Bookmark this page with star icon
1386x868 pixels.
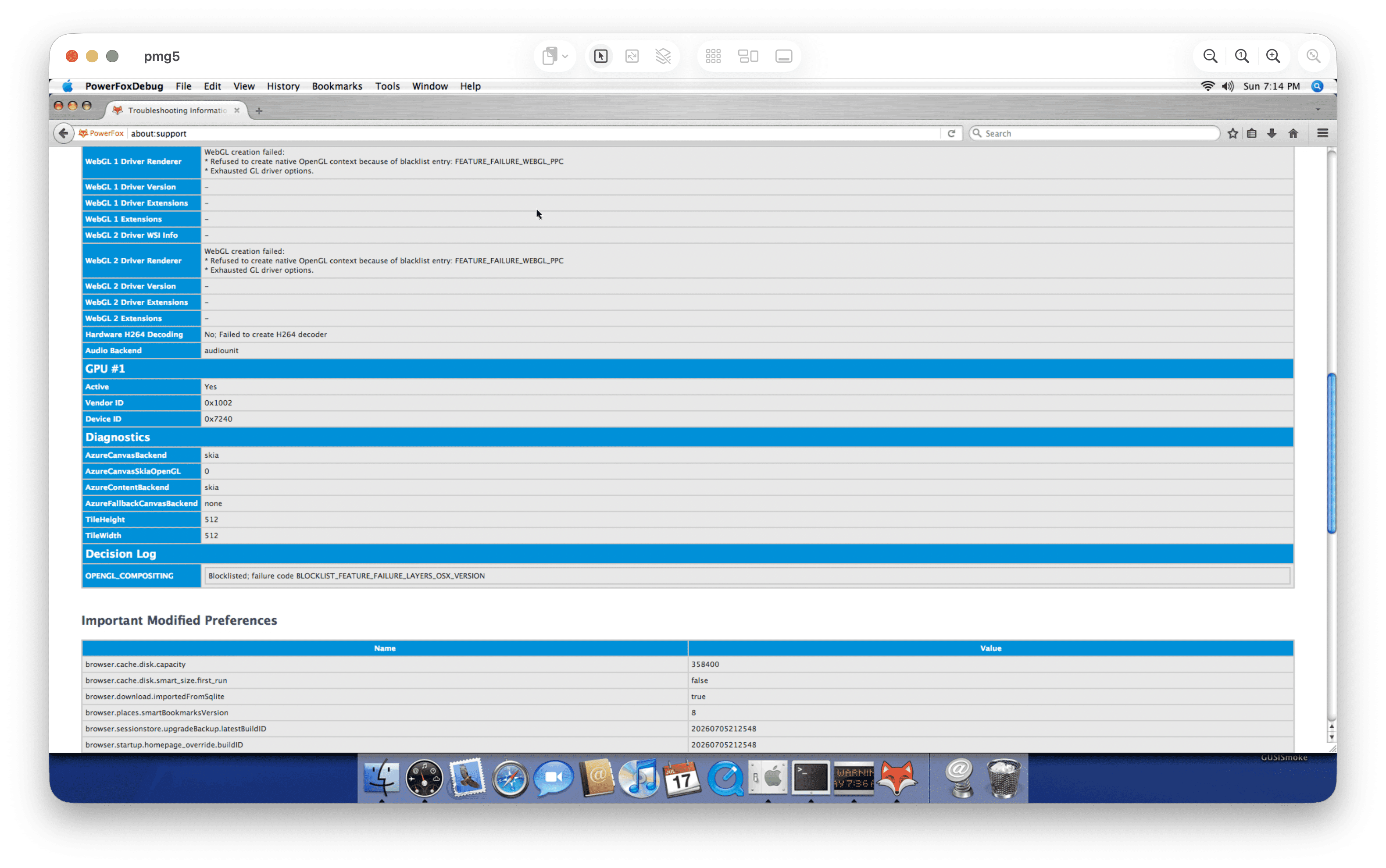click(x=1232, y=133)
